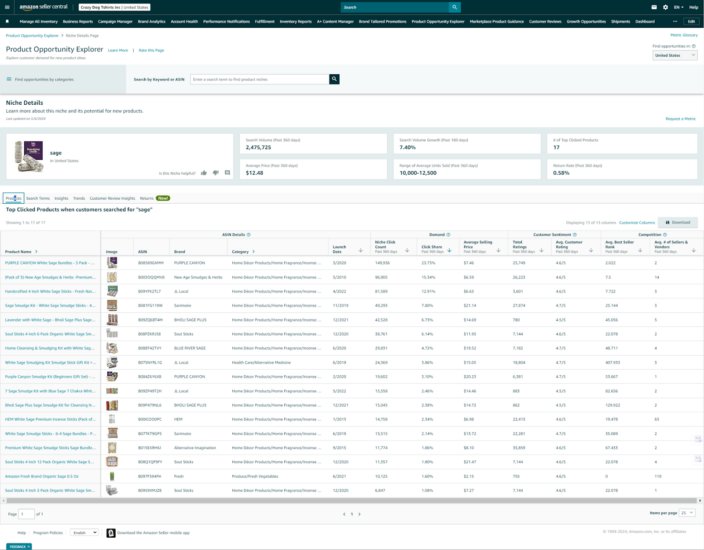The image size is (704, 550).
Task: Click horizontal scrollbar below the table
Action: click(352, 501)
